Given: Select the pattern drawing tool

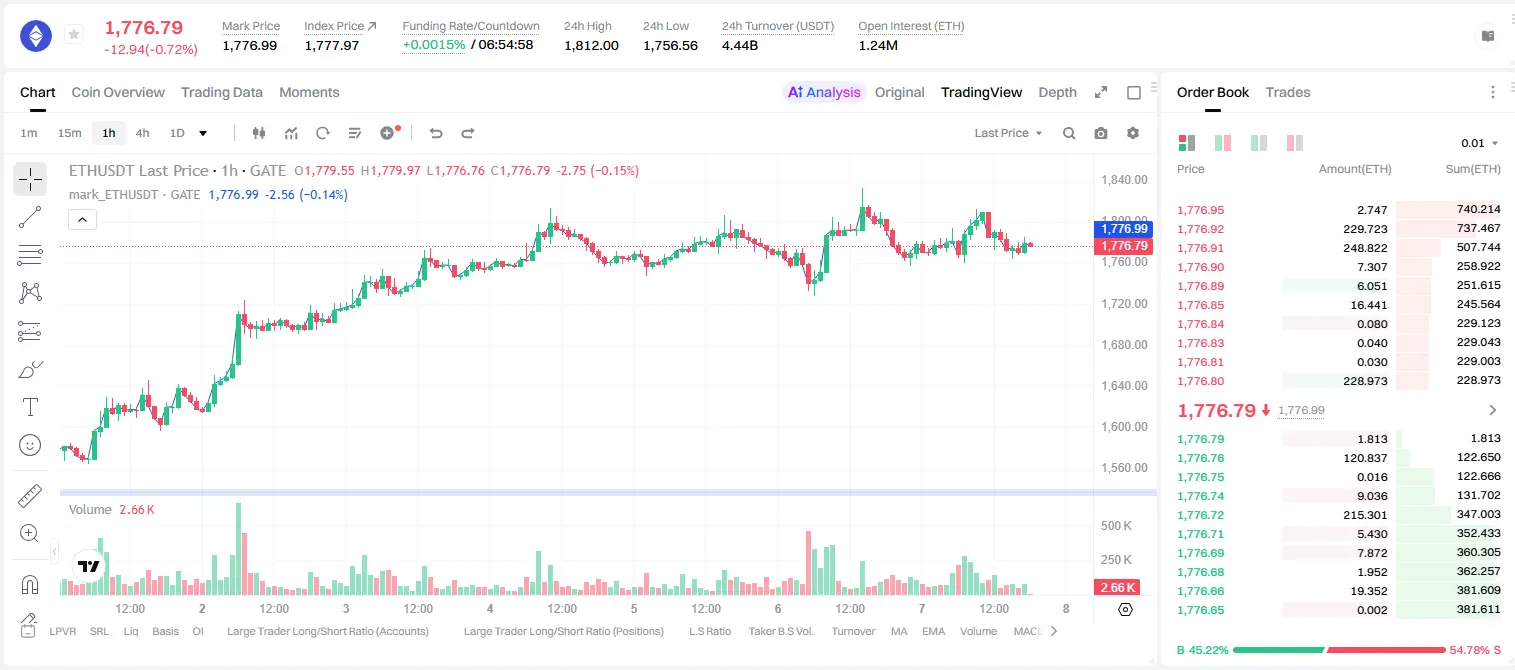Looking at the screenshot, I should [x=30, y=292].
